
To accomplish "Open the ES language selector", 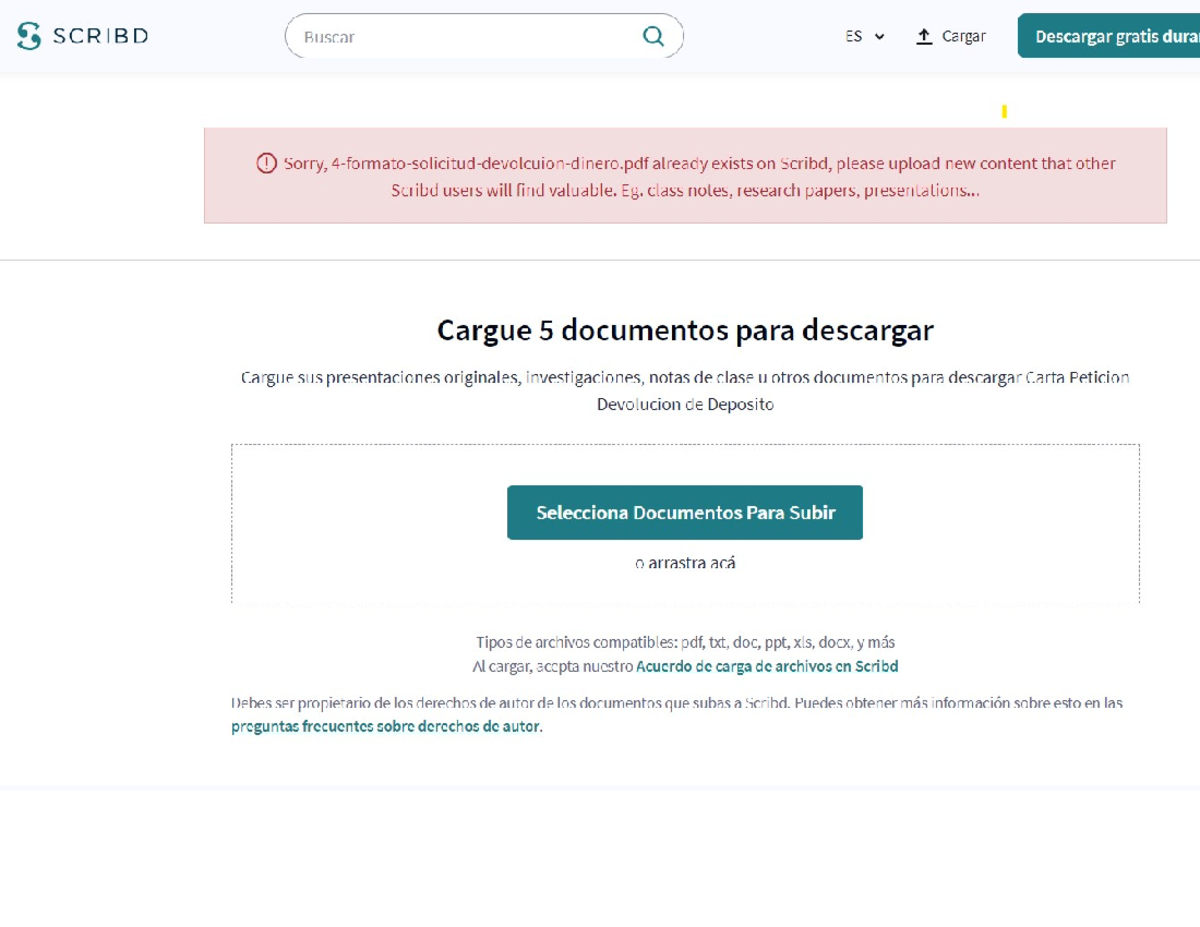I will (x=854, y=36).
